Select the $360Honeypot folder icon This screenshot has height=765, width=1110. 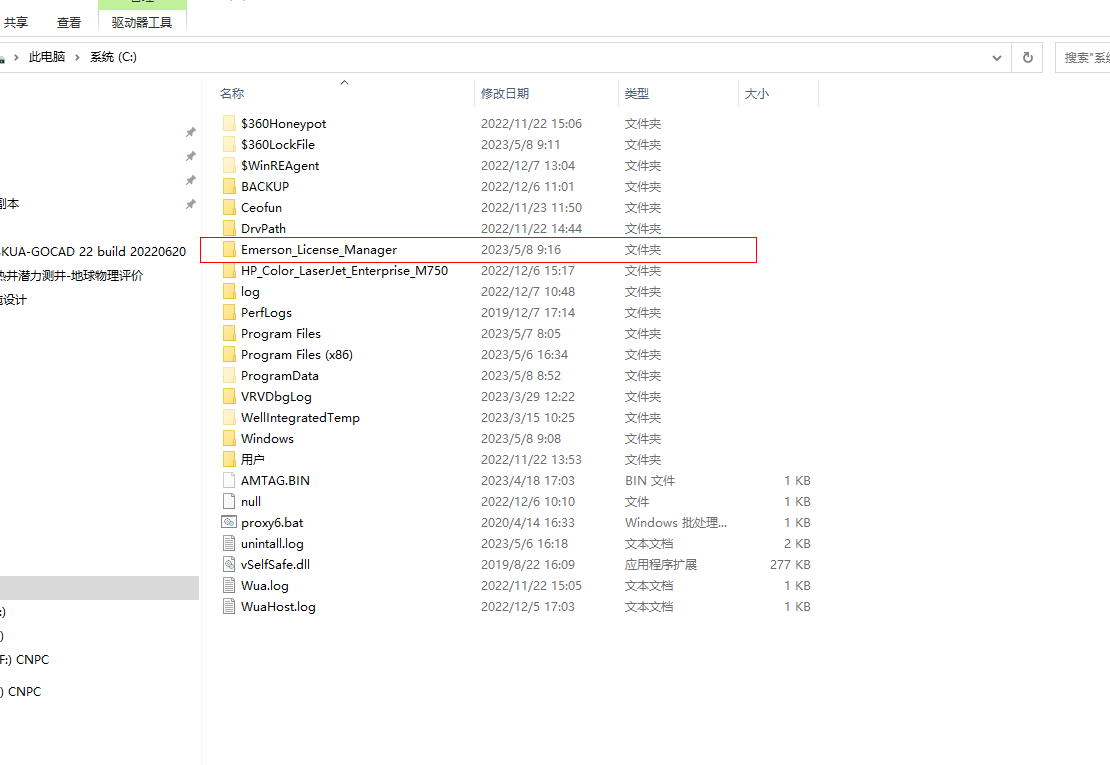[x=229, y=124]
